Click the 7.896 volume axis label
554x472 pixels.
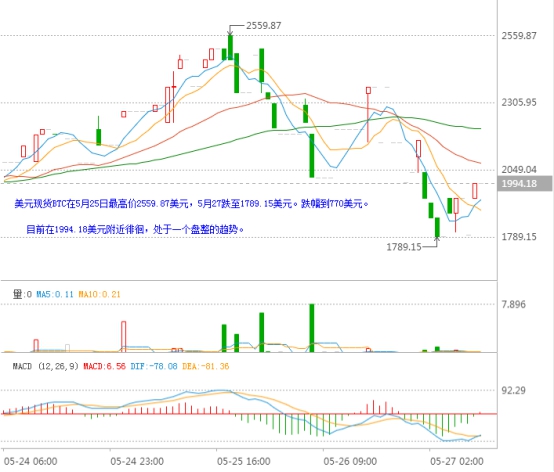[513, 304]
